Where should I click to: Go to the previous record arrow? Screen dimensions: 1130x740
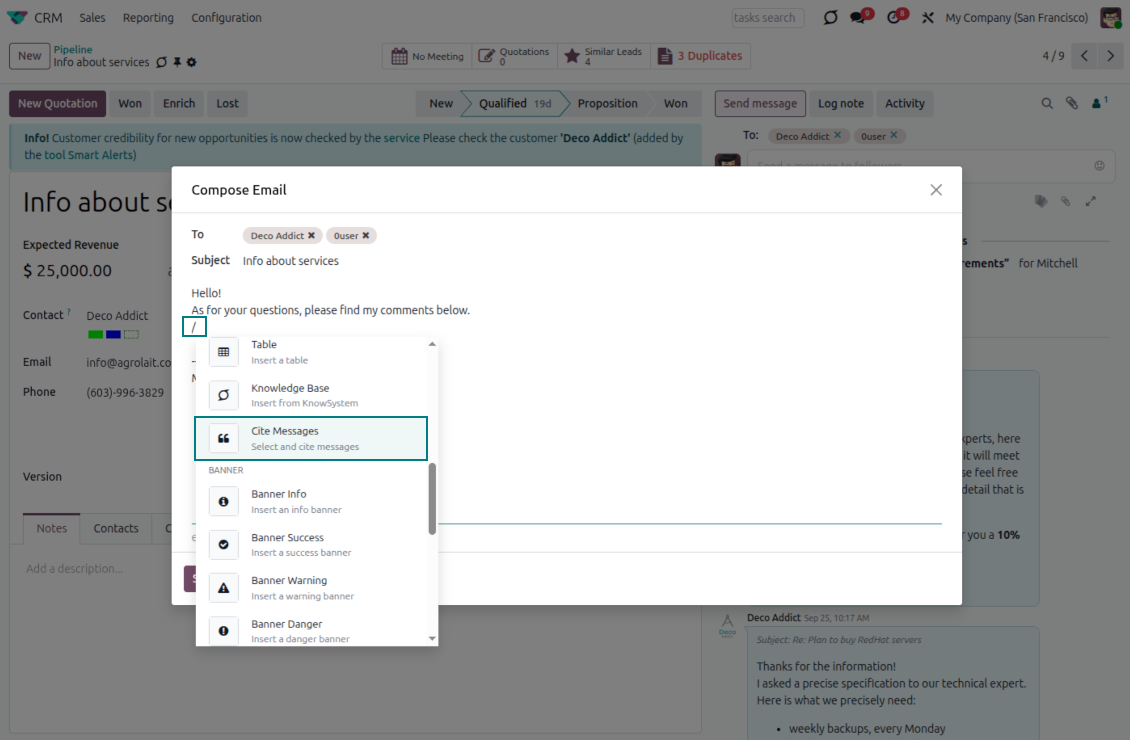(1084, 57)
